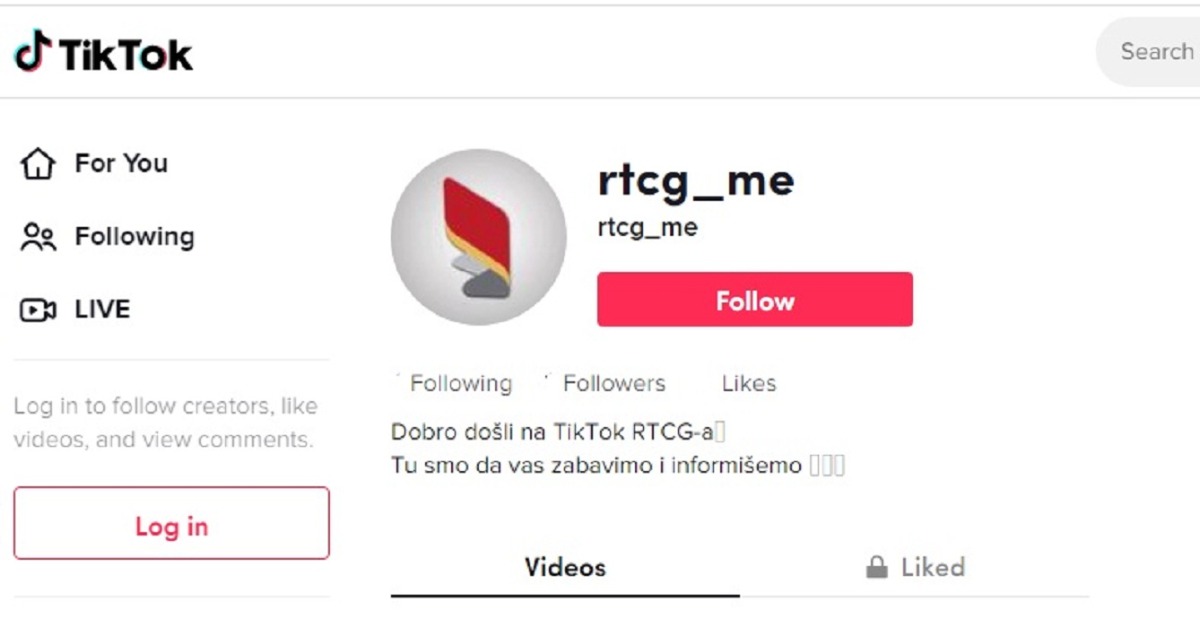
Task: Click the smaller rtcg_me nickname text
Action: point(647,228)
